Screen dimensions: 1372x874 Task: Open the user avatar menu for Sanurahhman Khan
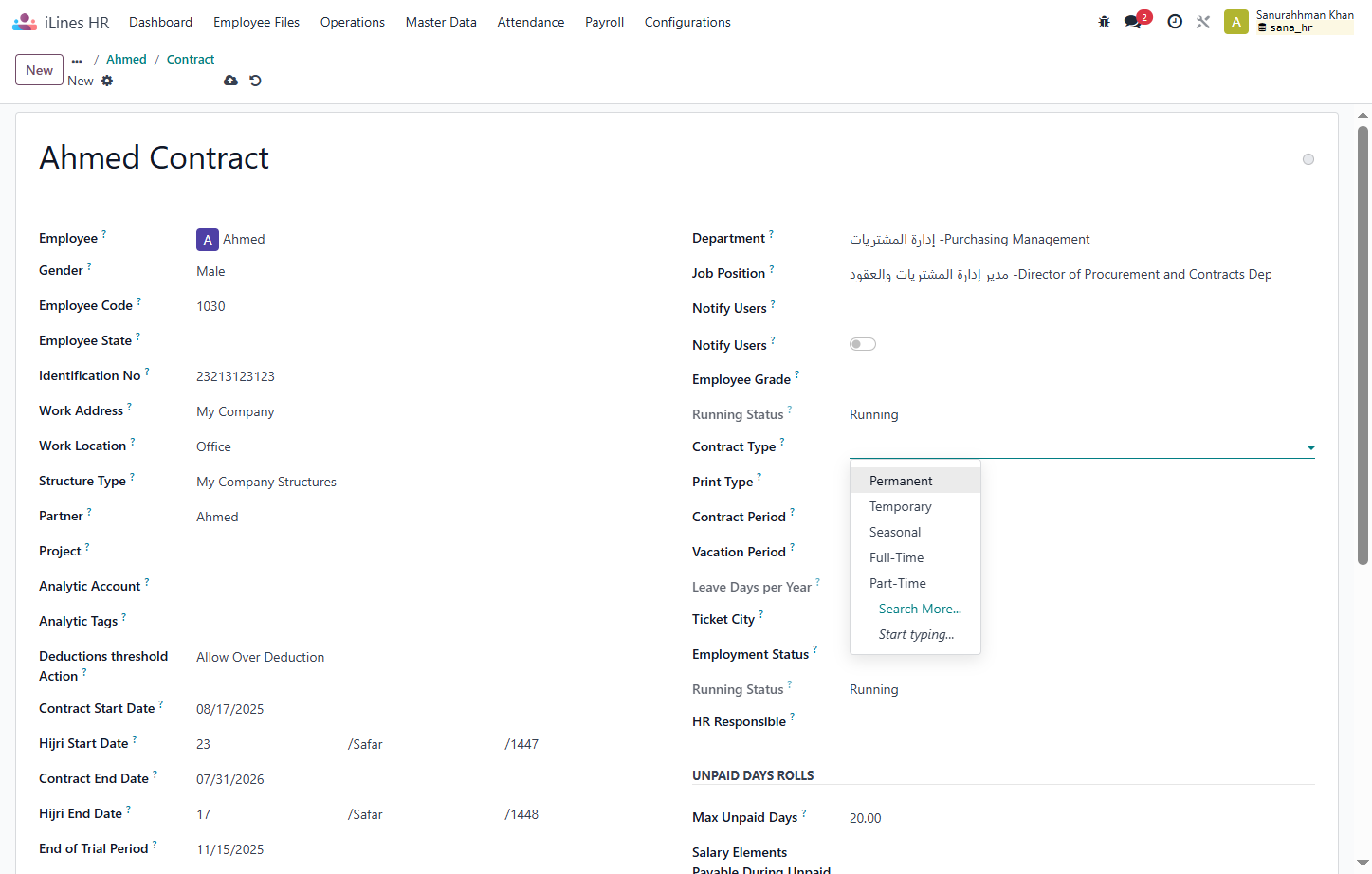[1236, 22]
